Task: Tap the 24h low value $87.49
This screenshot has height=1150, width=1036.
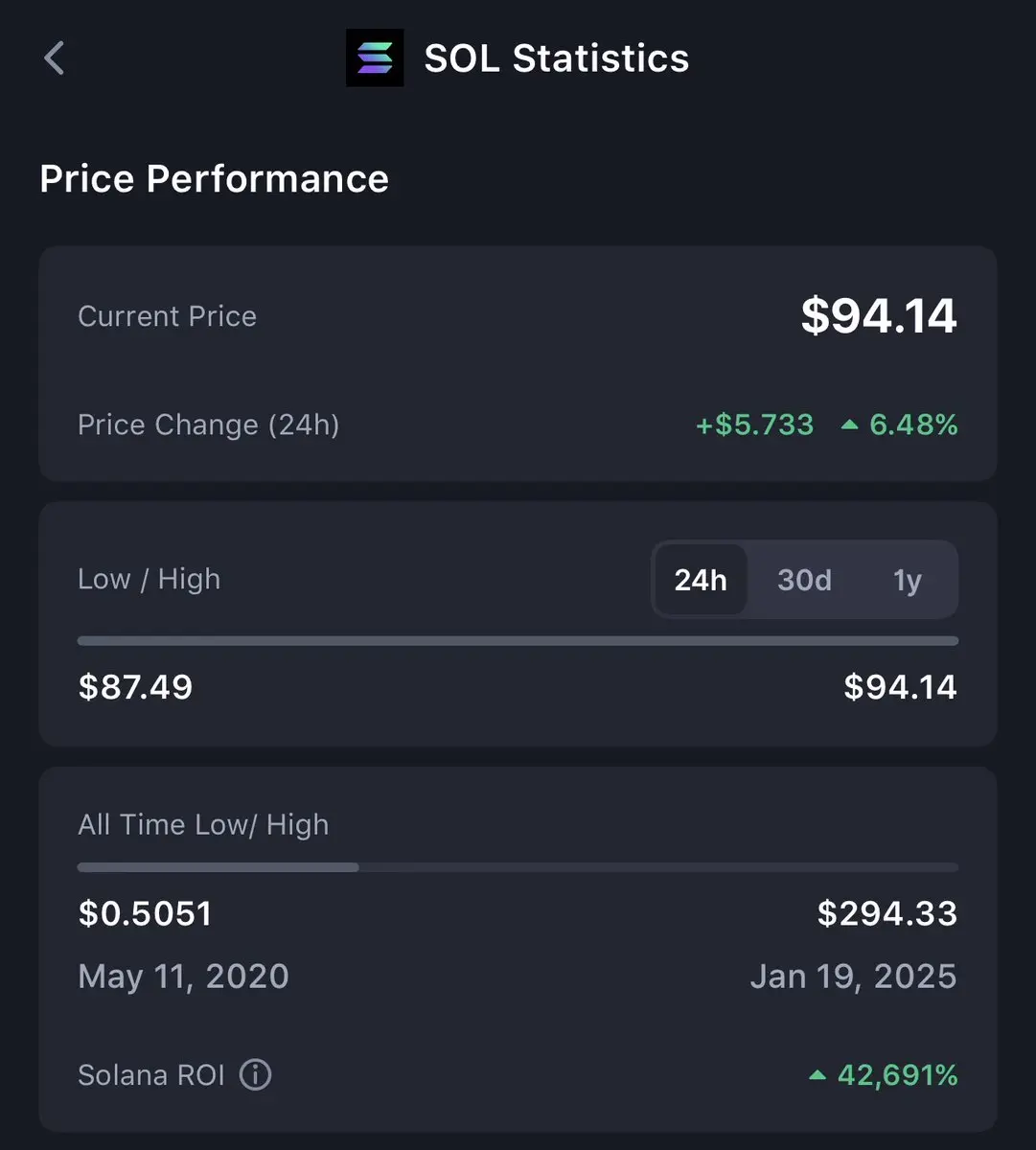Action: coord(135,687)
